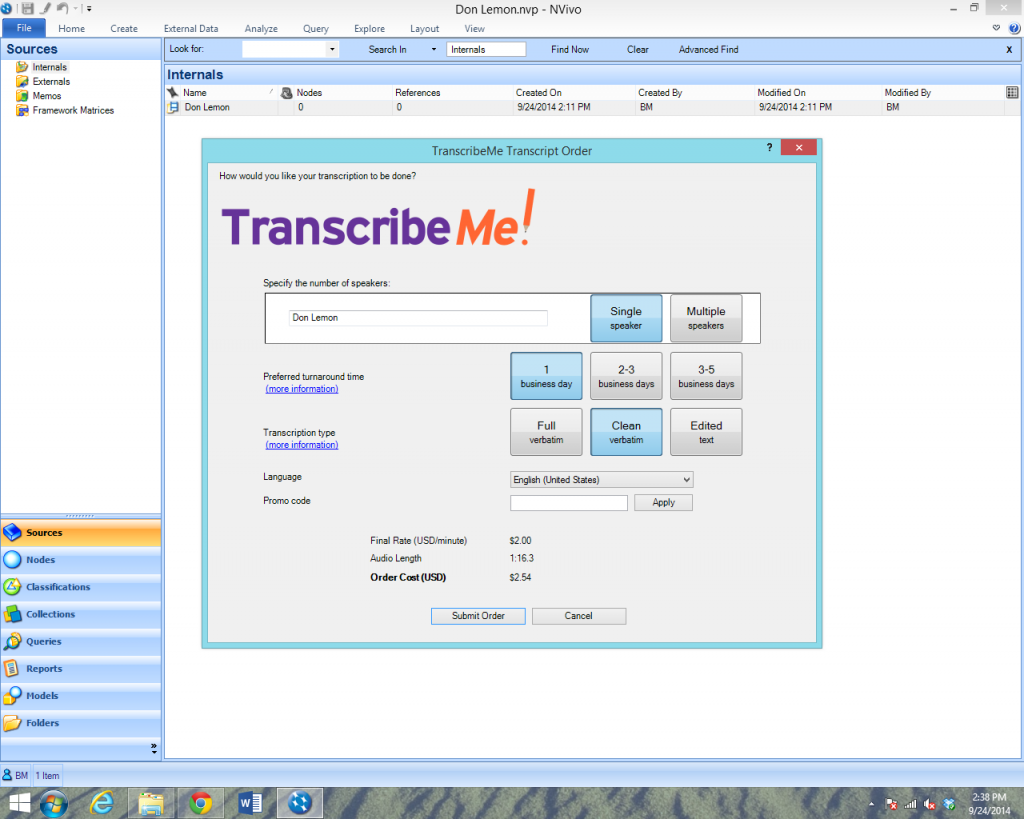Select Full verbatim transcription type
Viewport: 1024px width, 819px height.
coord(546,432)
